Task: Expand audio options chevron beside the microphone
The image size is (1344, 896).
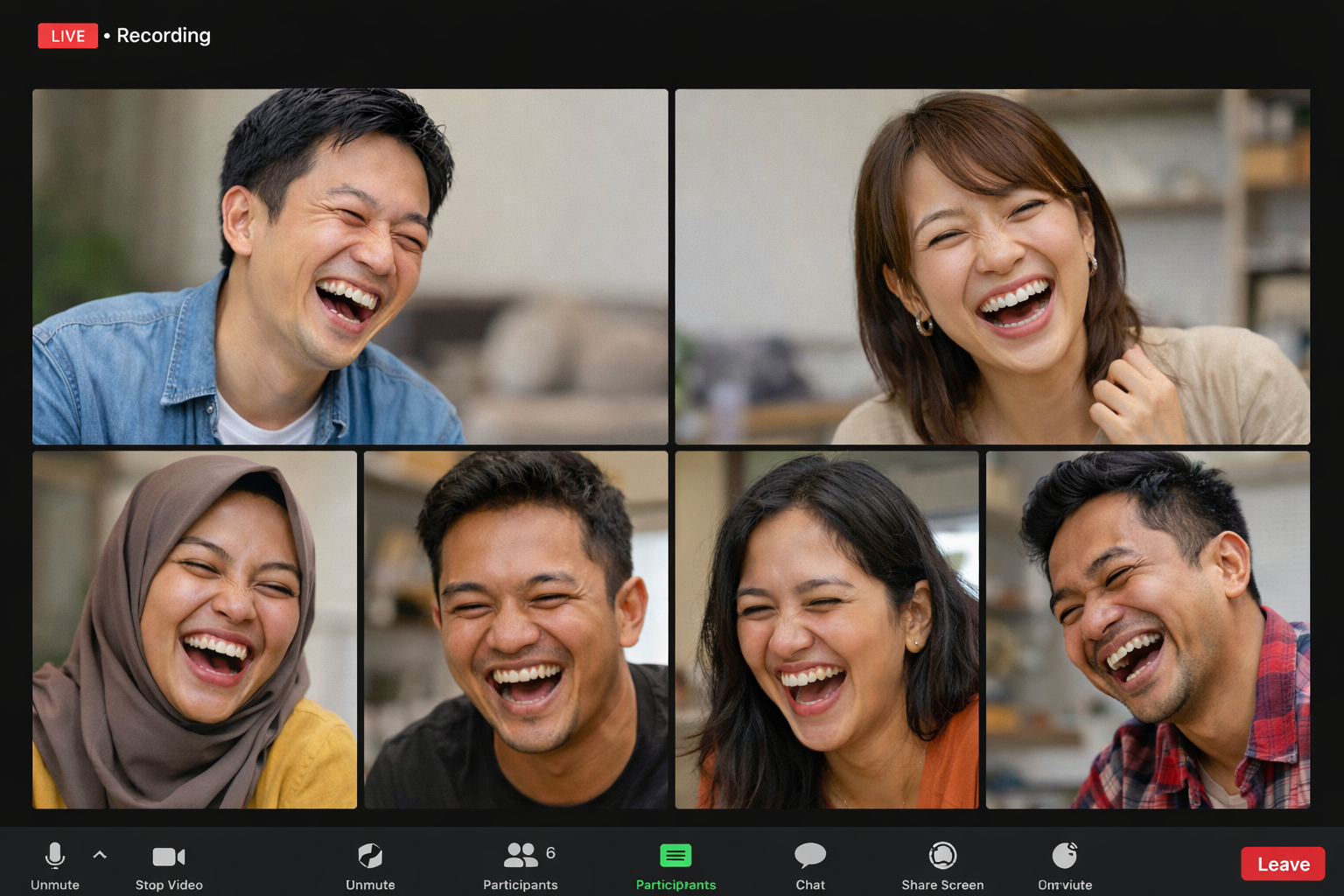Action: 100,855
